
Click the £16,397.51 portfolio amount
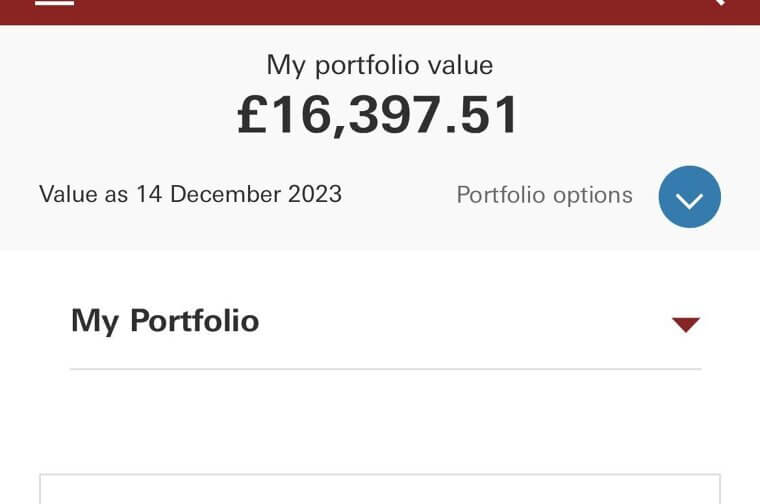379,115
